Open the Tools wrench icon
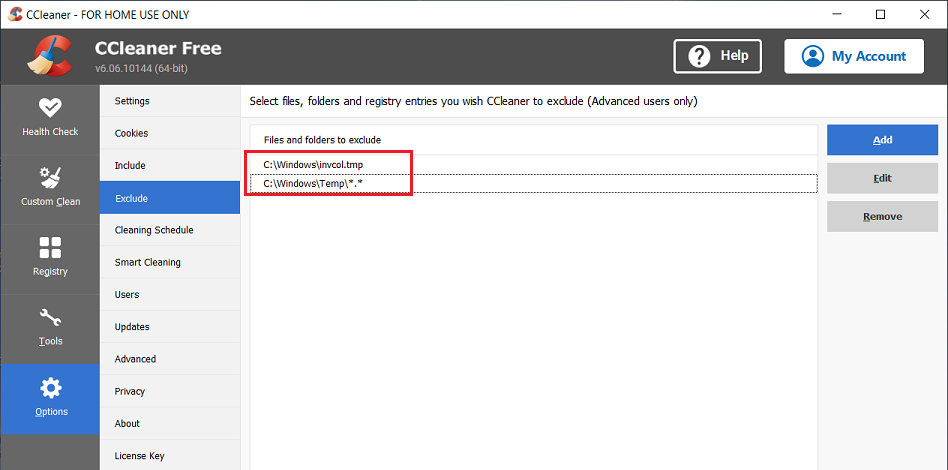948x470 pixels. [50, 319]
